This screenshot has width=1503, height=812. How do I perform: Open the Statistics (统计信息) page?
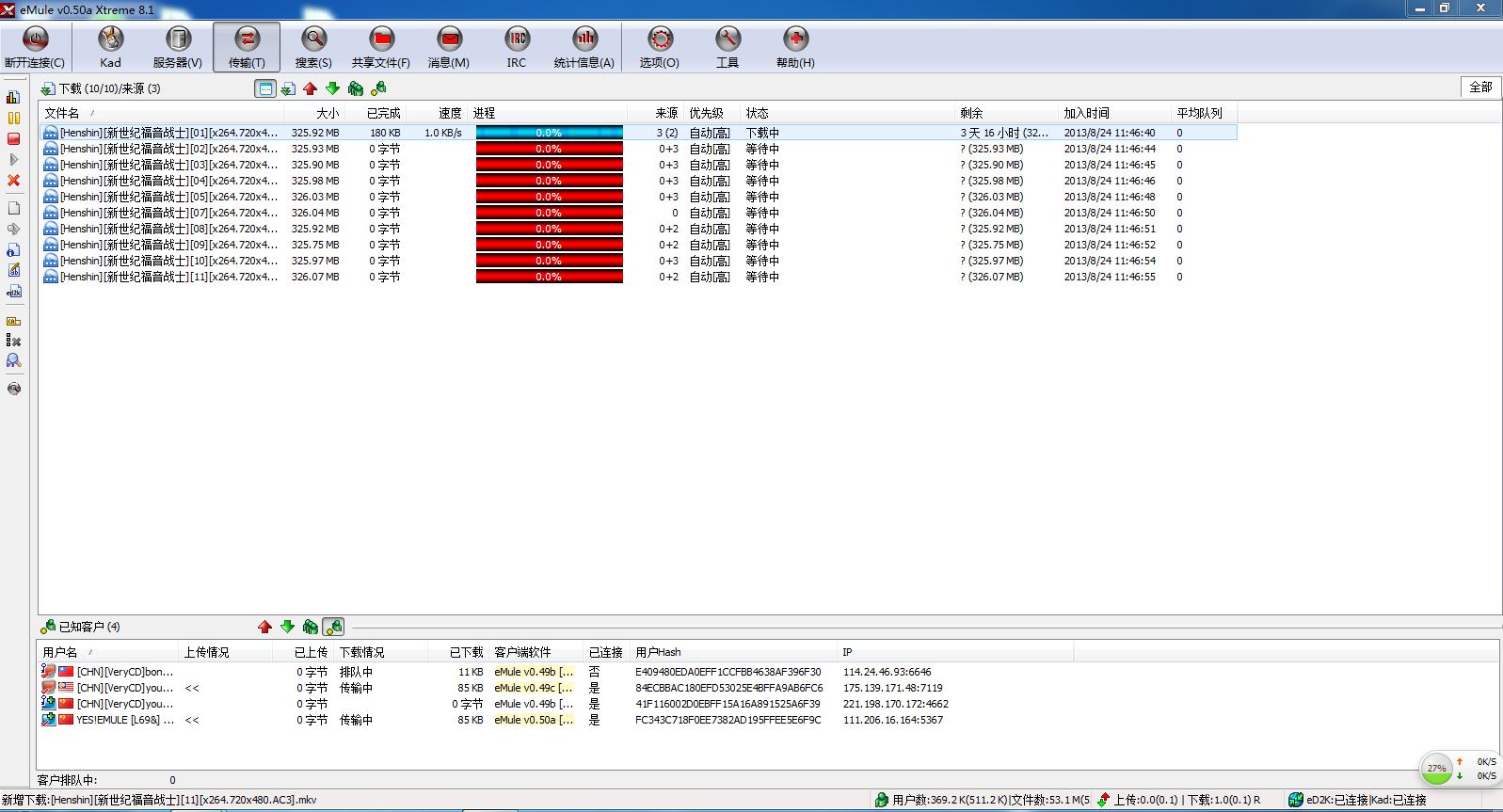[584, 47]
